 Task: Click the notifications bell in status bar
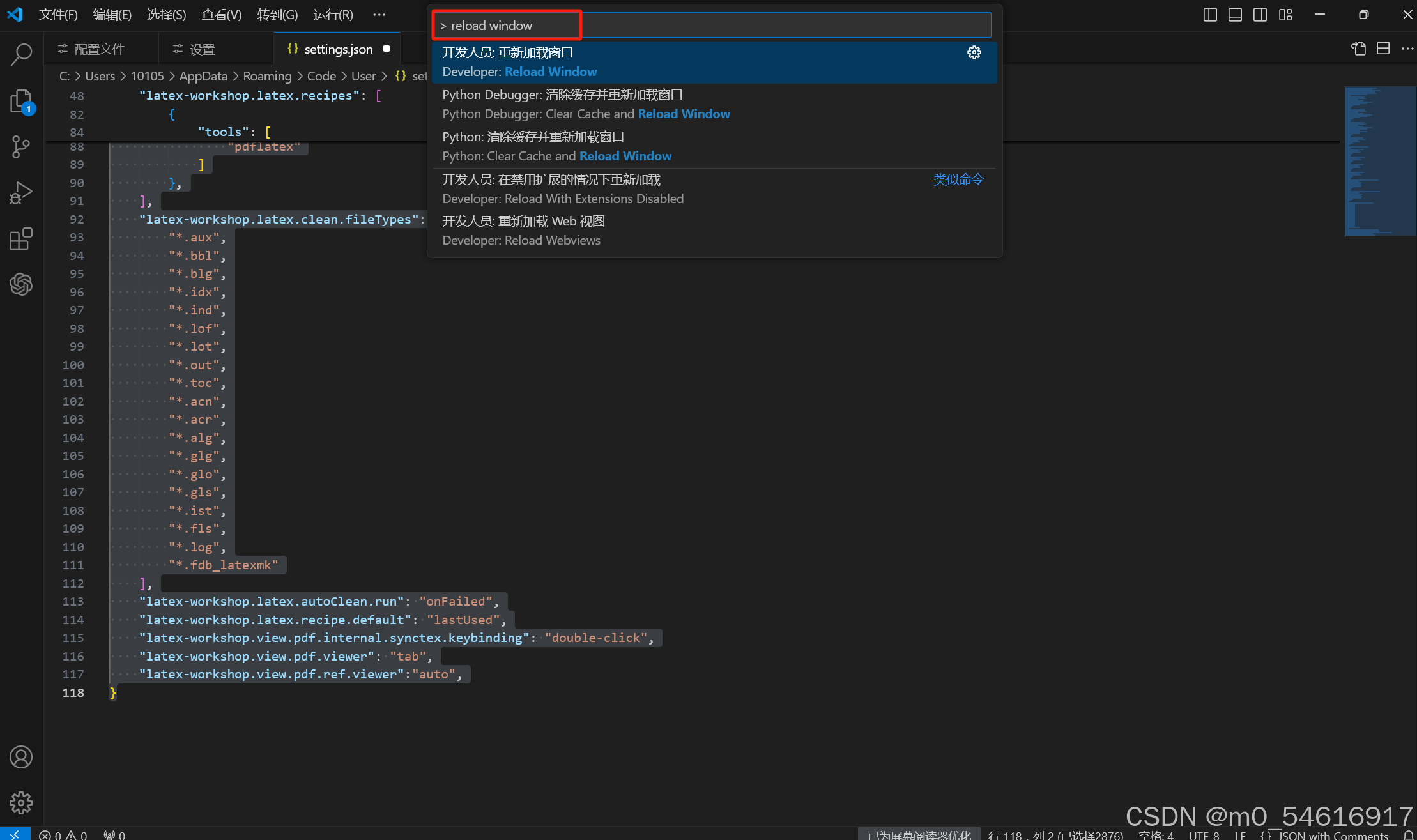tap(1408, 835)
